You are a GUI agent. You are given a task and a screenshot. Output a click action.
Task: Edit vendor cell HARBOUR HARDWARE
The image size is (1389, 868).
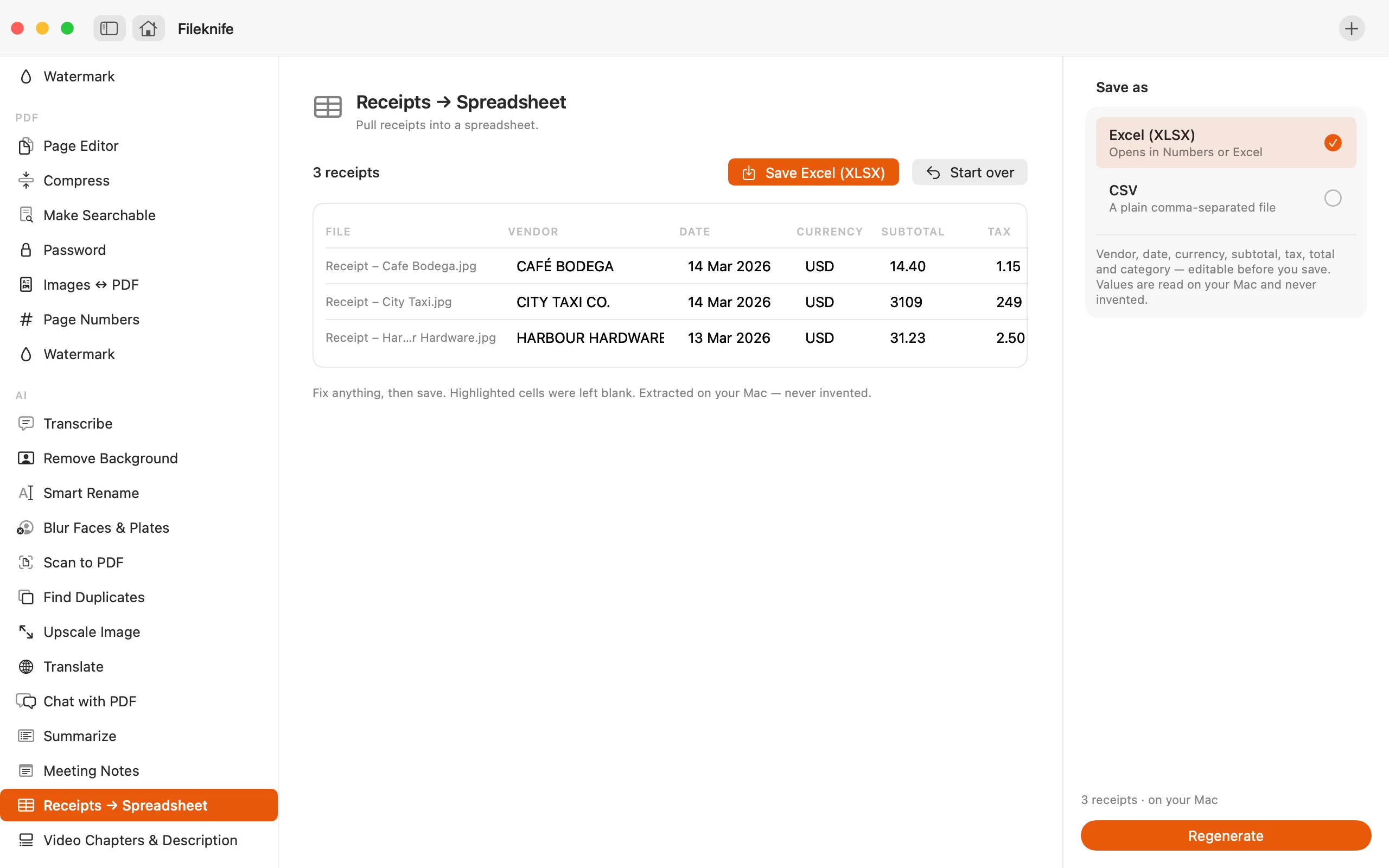coord(589,338)
